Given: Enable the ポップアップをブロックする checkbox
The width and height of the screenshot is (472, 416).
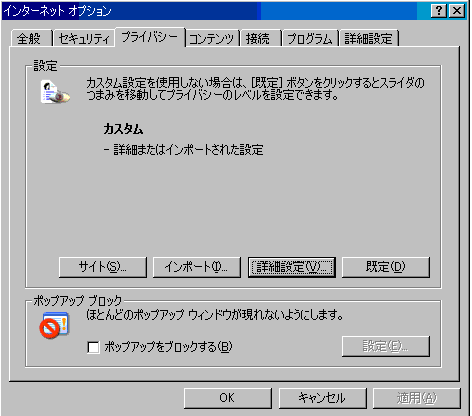Looking at the screenshot, I should pyautogui.click(x=93, y=347).
